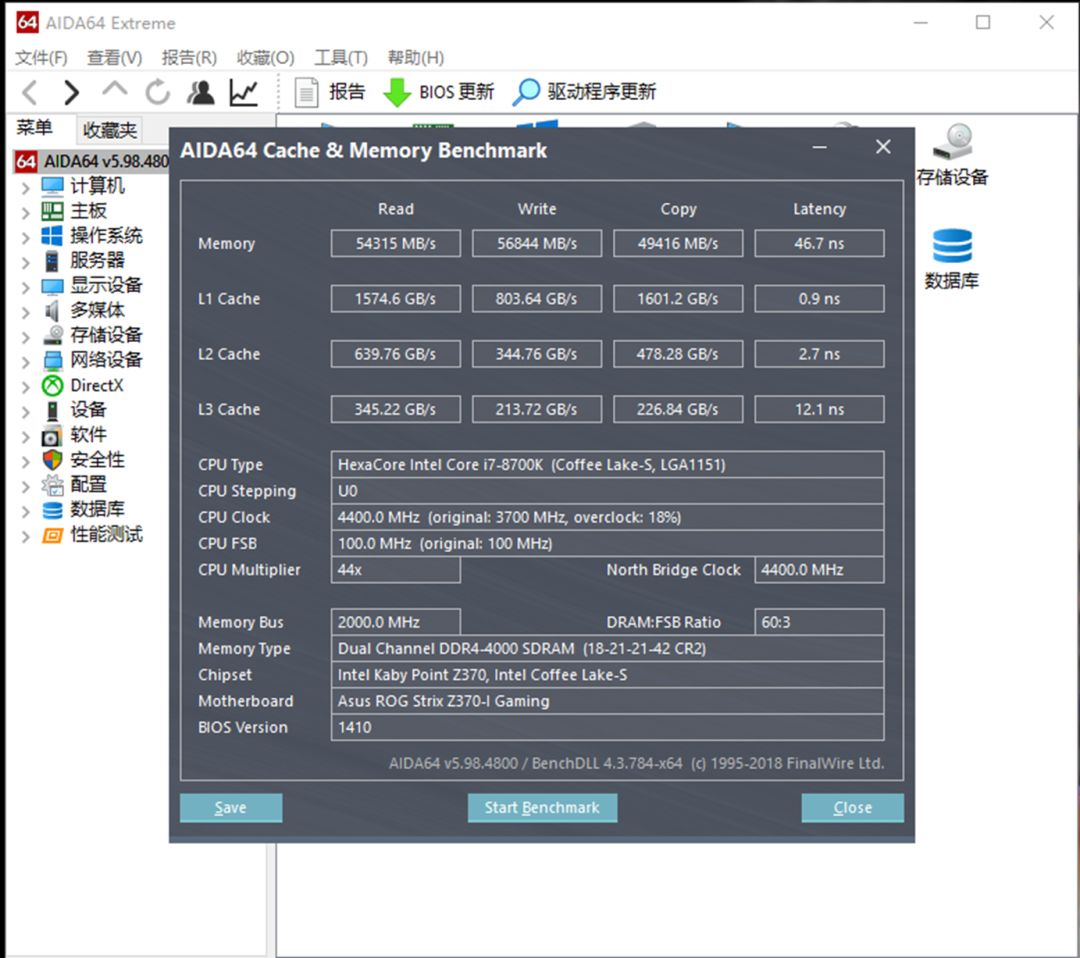Image resolution: width=1080 pixels, height=958 pixels.
Task: Select the 操作系统 Windows tree icon
Action: point(52,236)
